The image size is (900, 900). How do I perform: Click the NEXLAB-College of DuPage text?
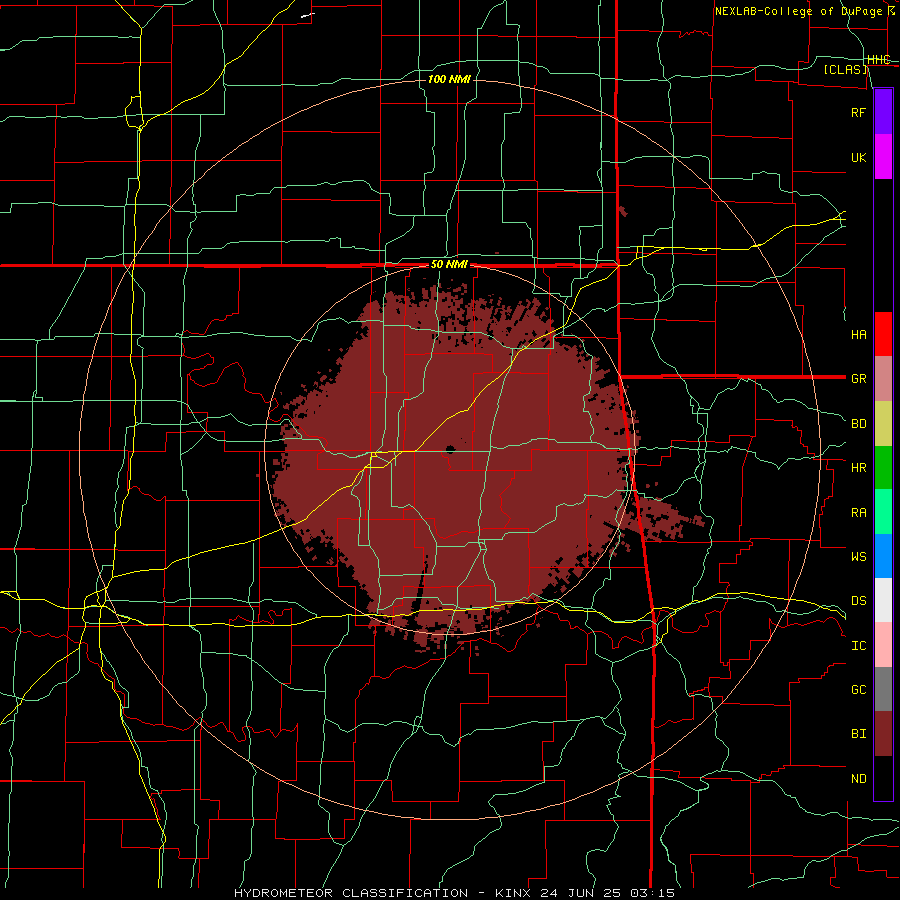click(798, 11)
